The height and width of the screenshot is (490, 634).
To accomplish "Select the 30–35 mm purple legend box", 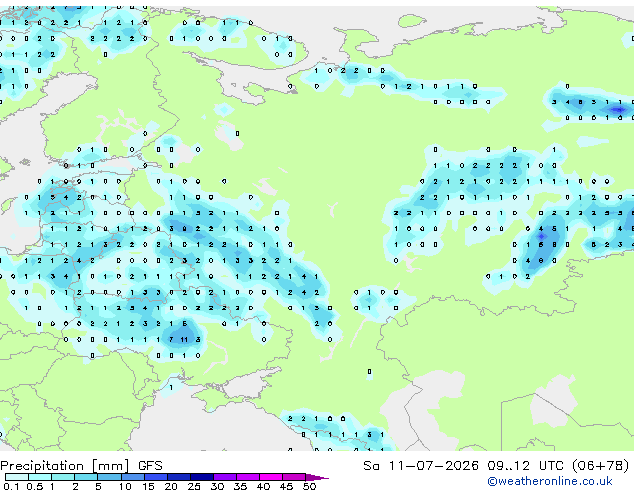I will [x=224, y=477].
